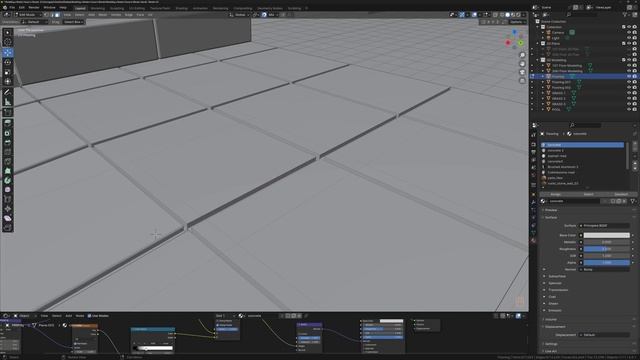Viewport: 640px width, 360px height.
Task: Open the Modifiers wrench properties tab
Action: (x=533, y=202)
